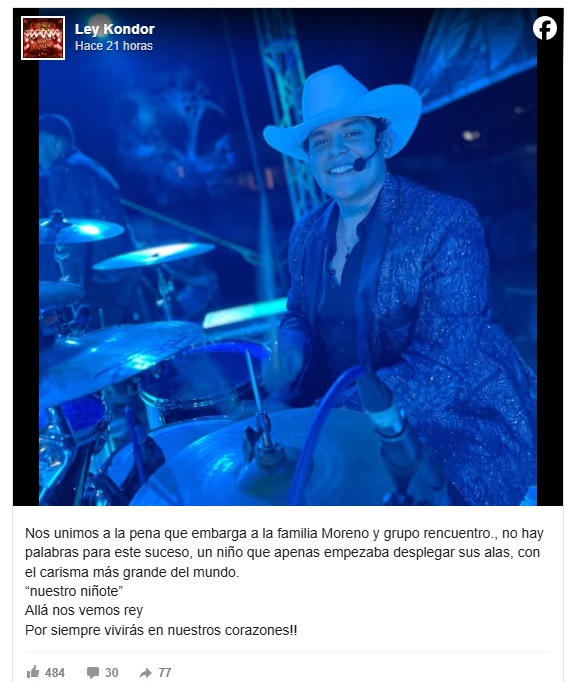This screenshot has width=577, height=682.
Task: Open the Facebook logo link
Action: pos(545,28)
